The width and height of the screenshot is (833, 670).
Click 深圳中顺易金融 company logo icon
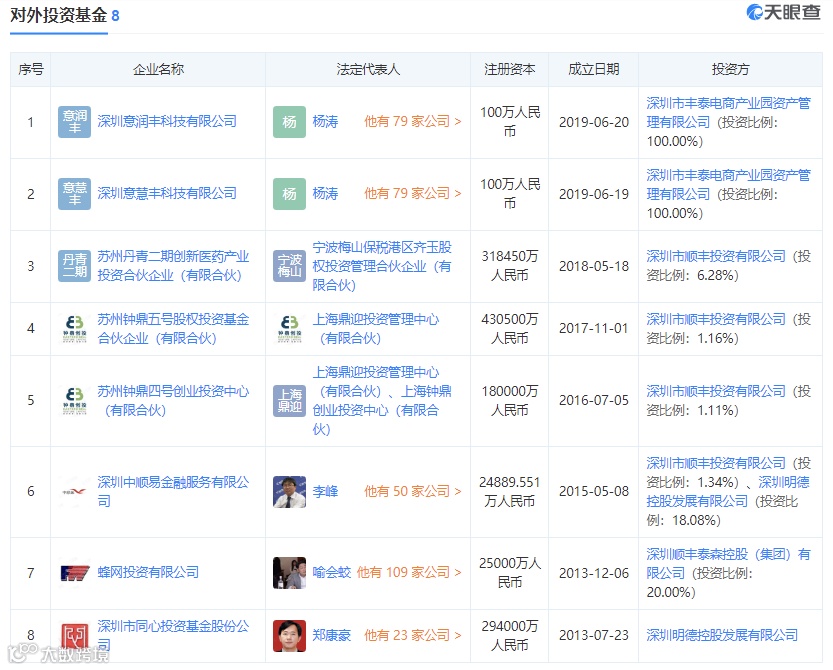tap(74, 491)
